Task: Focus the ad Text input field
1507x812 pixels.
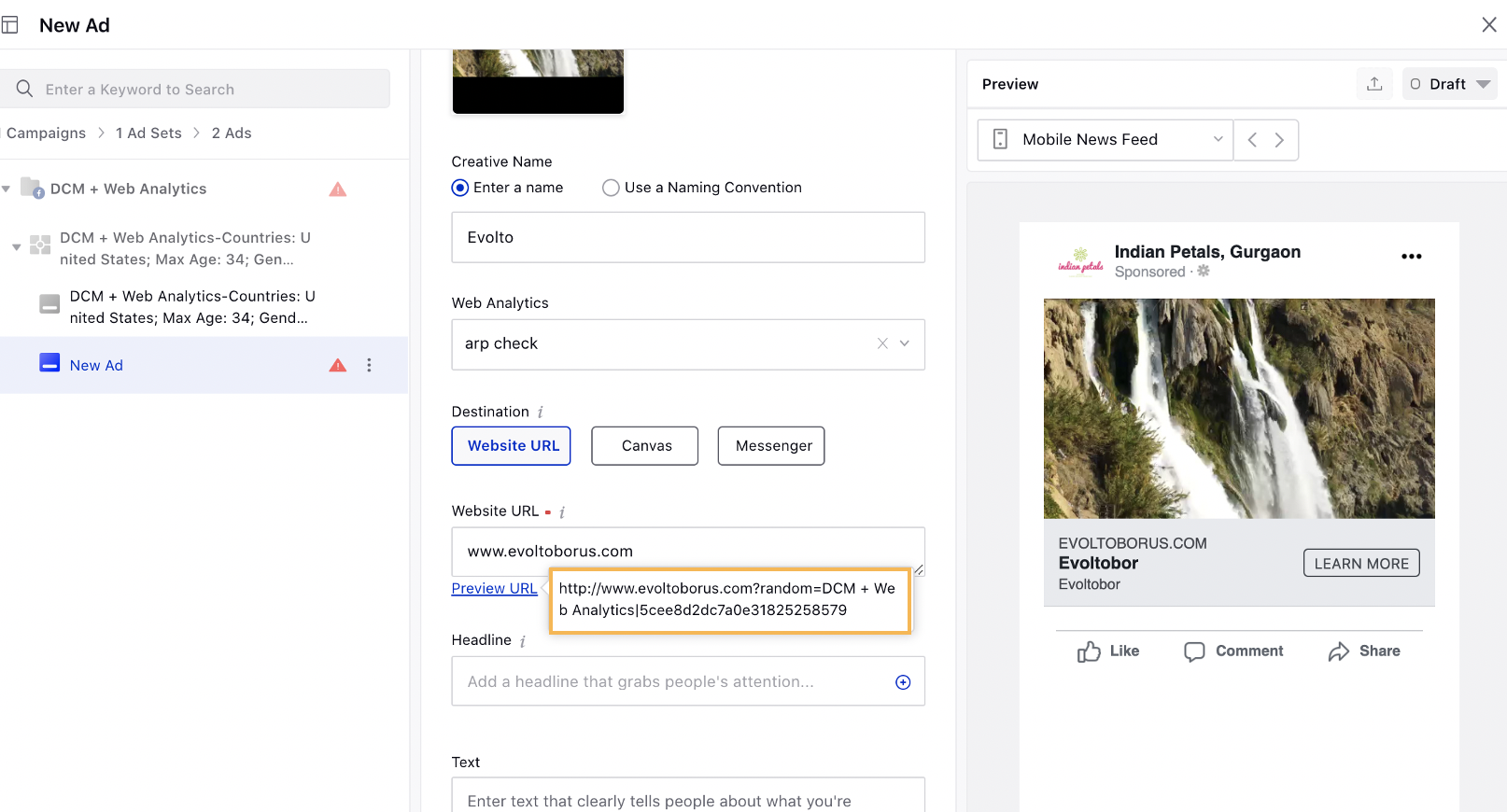Action: coord(688,795)
